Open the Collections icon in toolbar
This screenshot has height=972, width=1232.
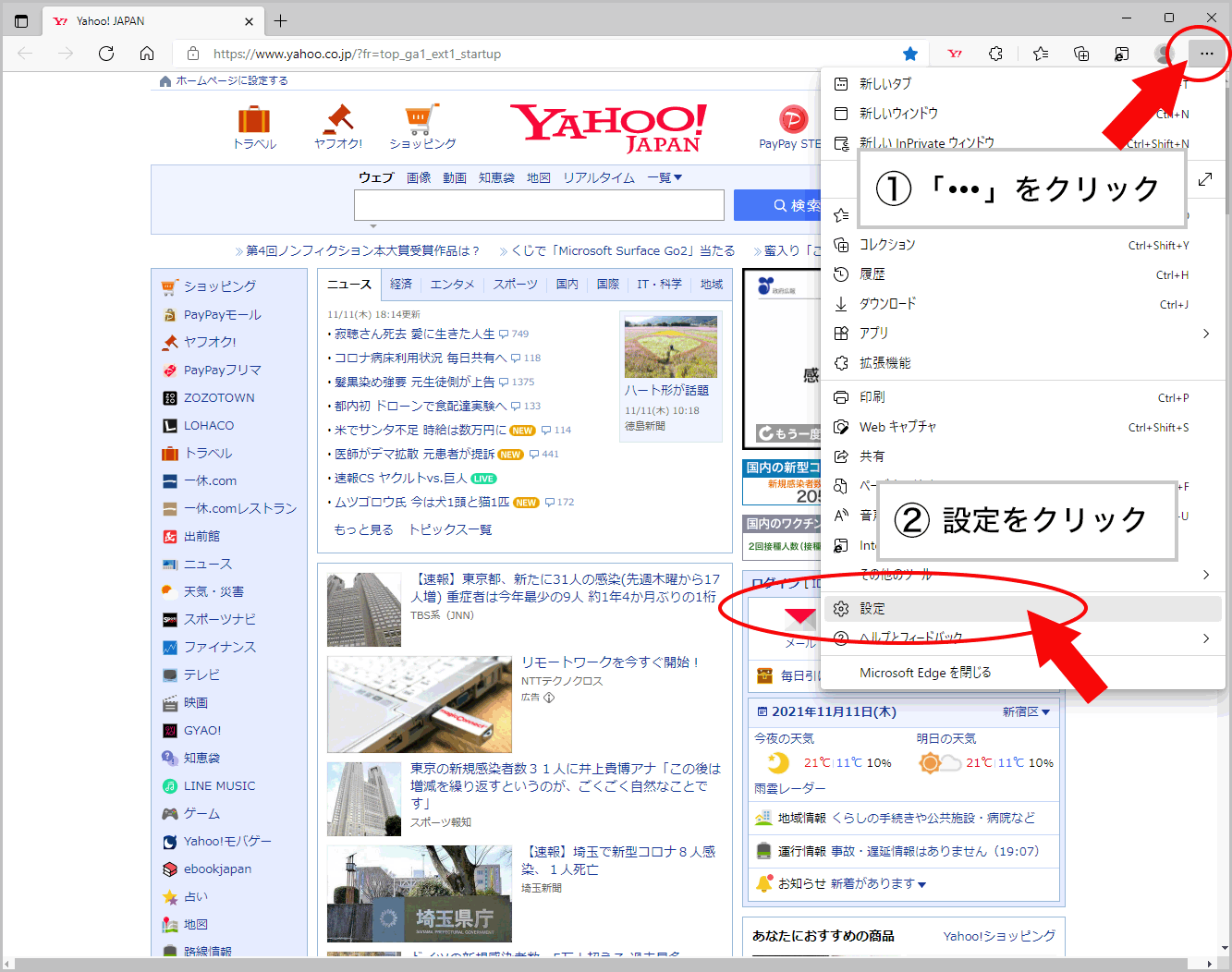click(x=1081, y=54)
